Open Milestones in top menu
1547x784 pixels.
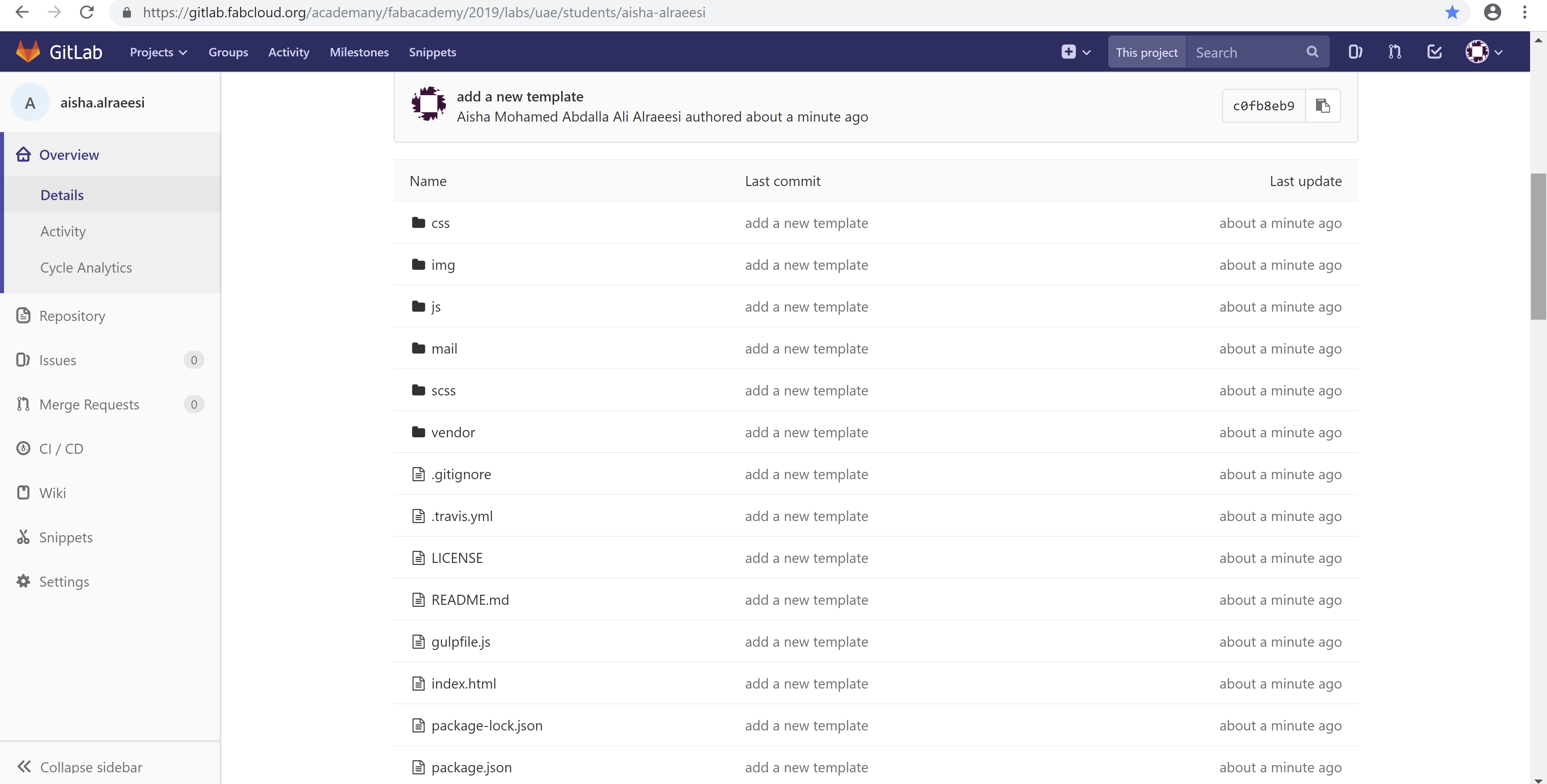tap(359, 52)
